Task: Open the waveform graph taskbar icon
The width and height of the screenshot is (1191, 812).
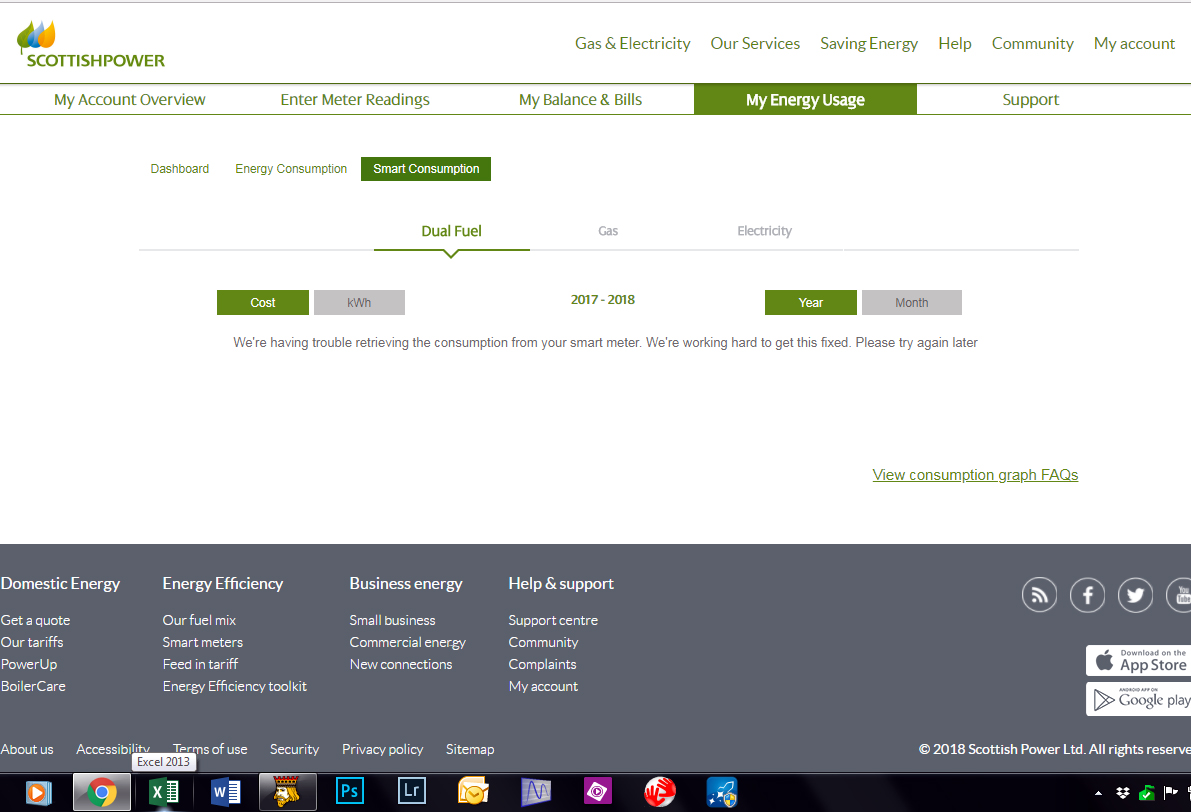Action: [535, 792]
